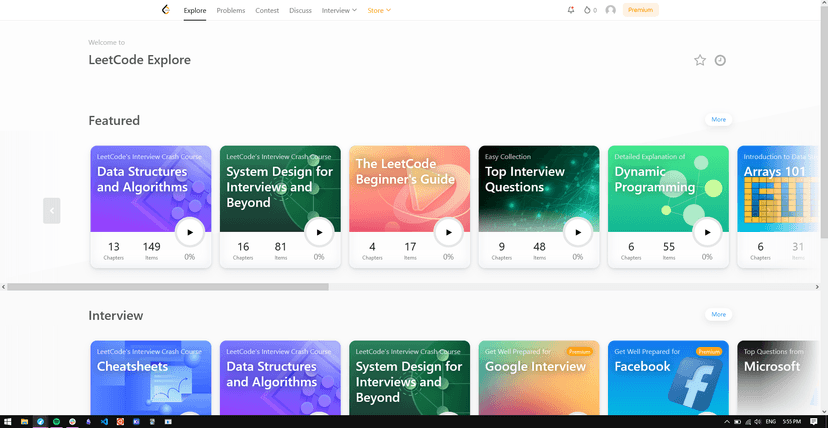Click More next to Featured
The image size is (828, 428).
point(718,119)
